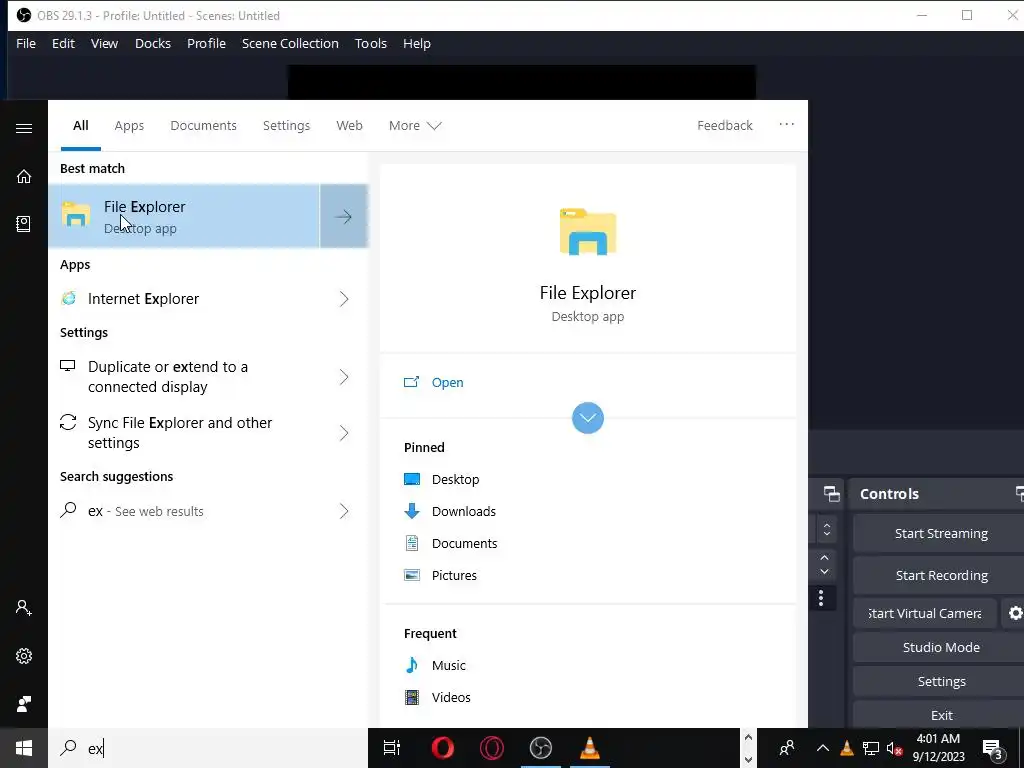Open the Start menu Windows logo

click(x=24, y=748)
